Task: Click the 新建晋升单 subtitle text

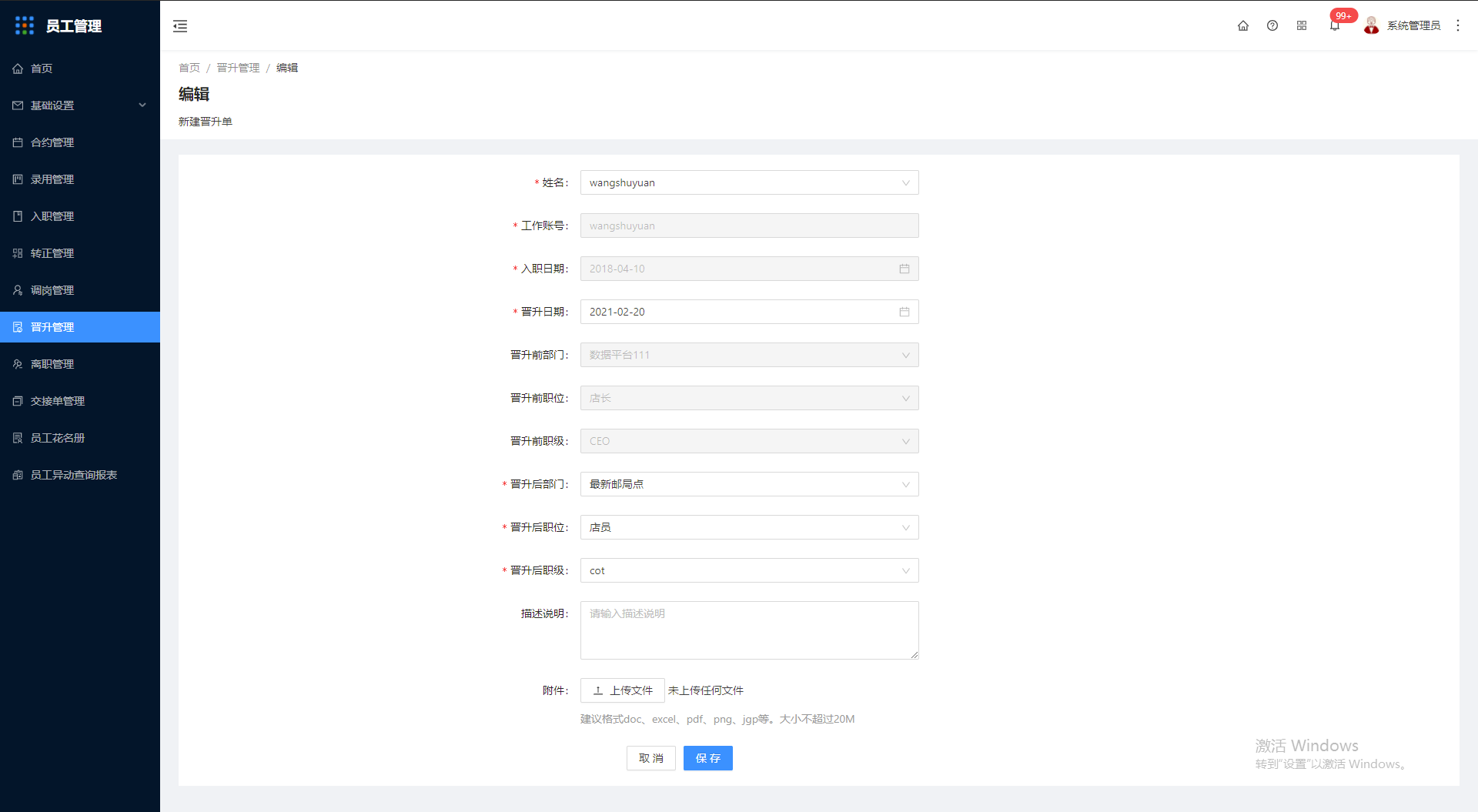Action: pos(206,122)
